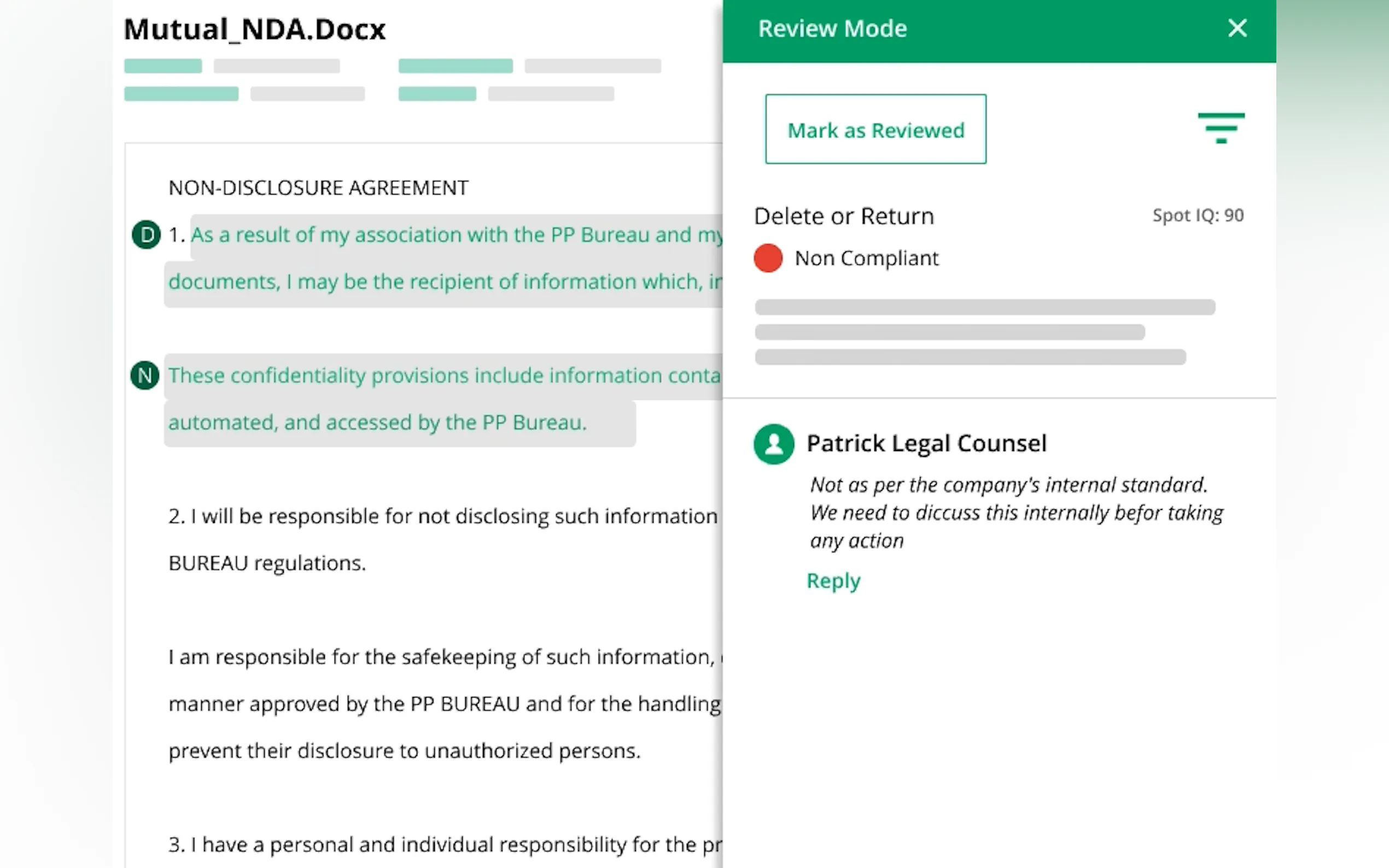Click NON-DISCLOSURE AGREEMENT document heading

pyautogui.click(x=318, y=187)
